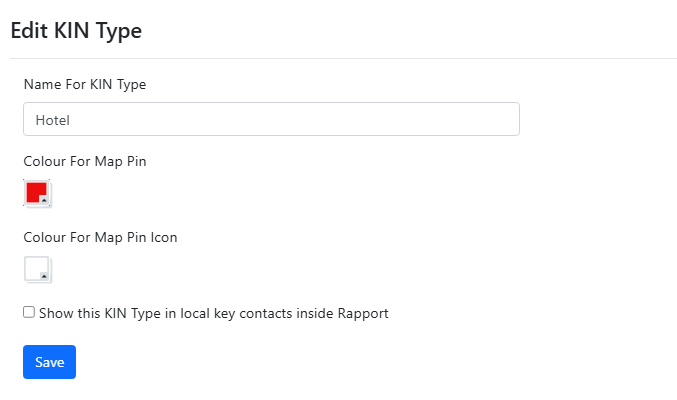The height and width of the screenshot is (400, 677).
Task: Select the red fill of the pin colour
Action: 35,190
